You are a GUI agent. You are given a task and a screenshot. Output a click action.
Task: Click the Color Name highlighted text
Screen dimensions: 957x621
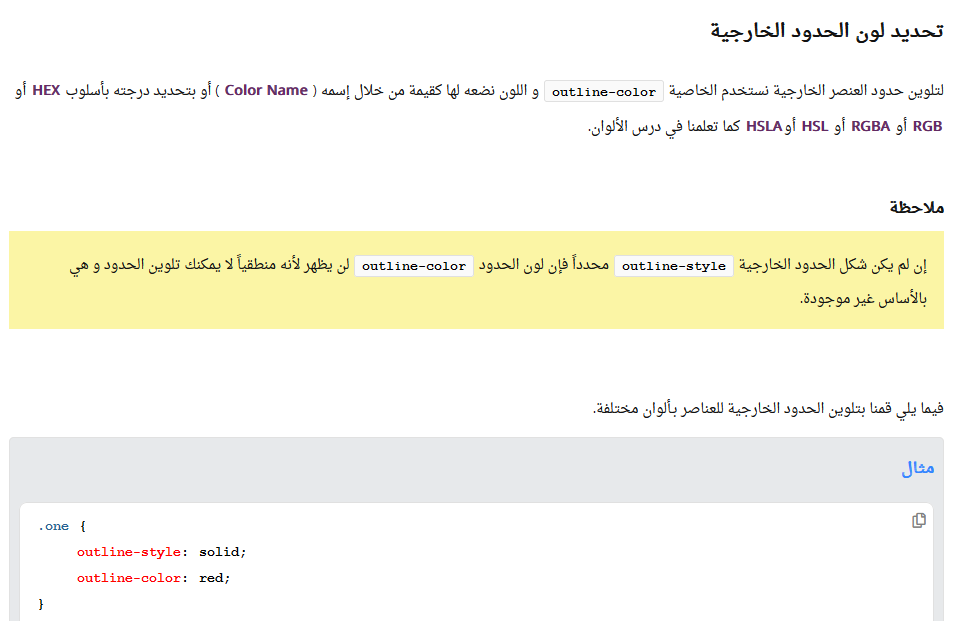(x=265, y=90)
